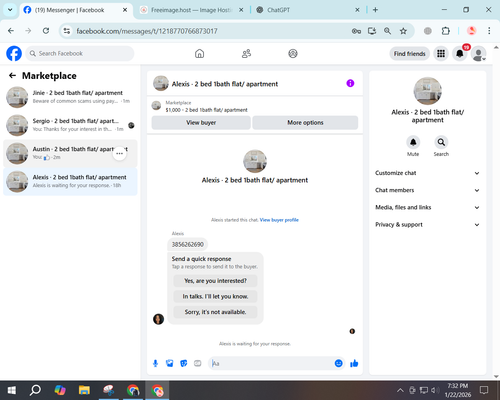Open the account profile avatar menu
Viewport: 500px width, 400px height.
click(x=478, y=54)
